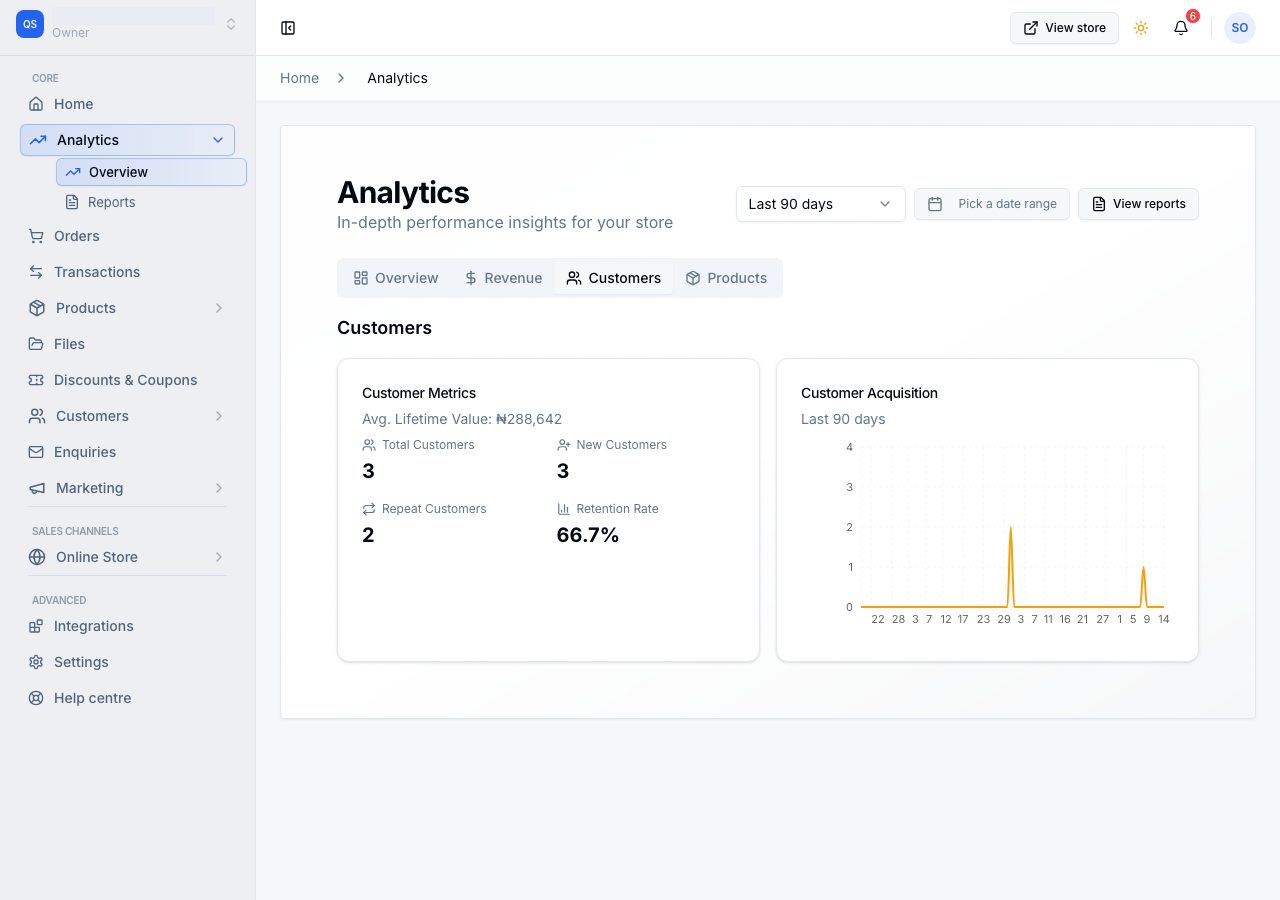Click the Analytics breadcrumb
1280x900 pixels.
[397, 78]
